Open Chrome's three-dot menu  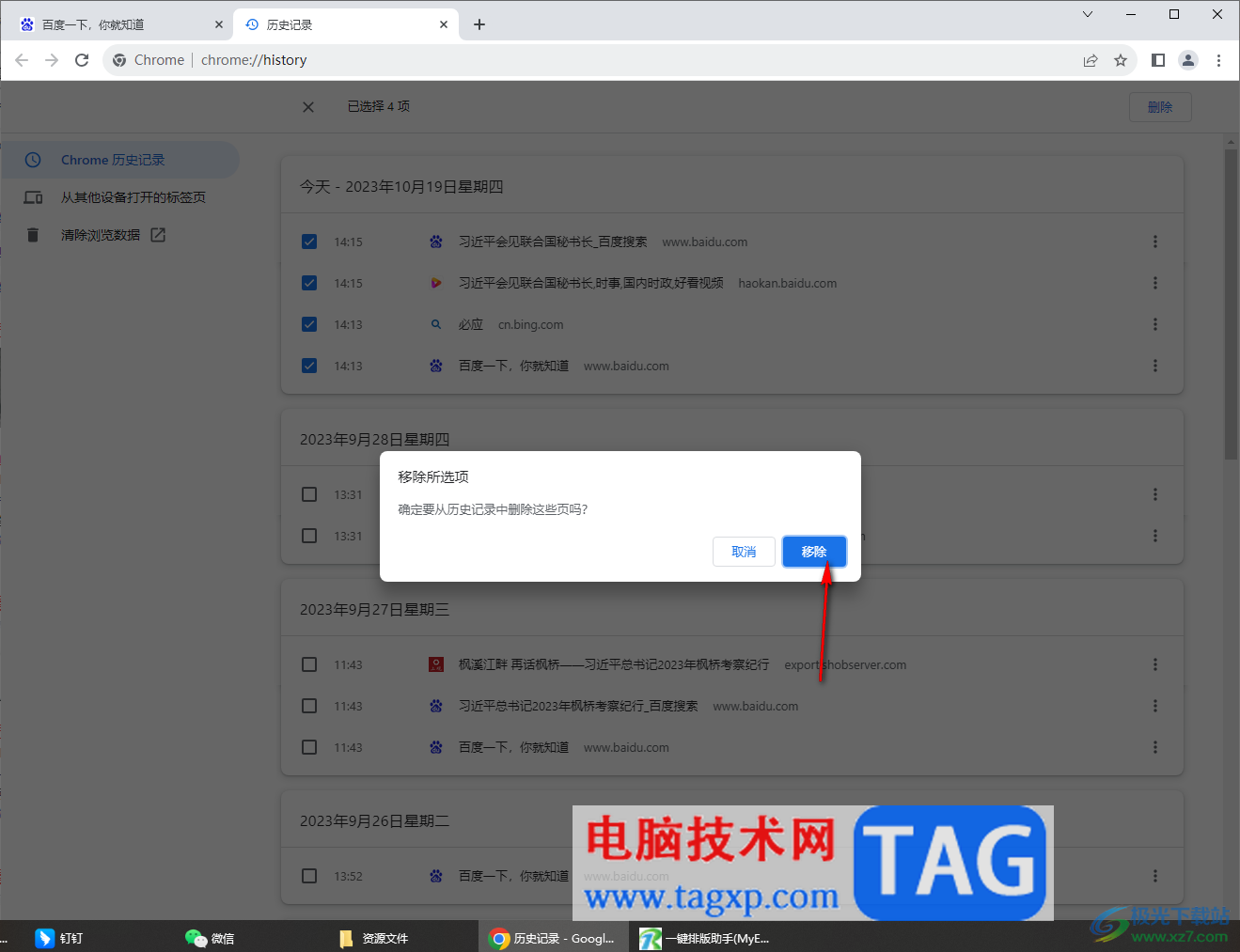pos(1218,59)
